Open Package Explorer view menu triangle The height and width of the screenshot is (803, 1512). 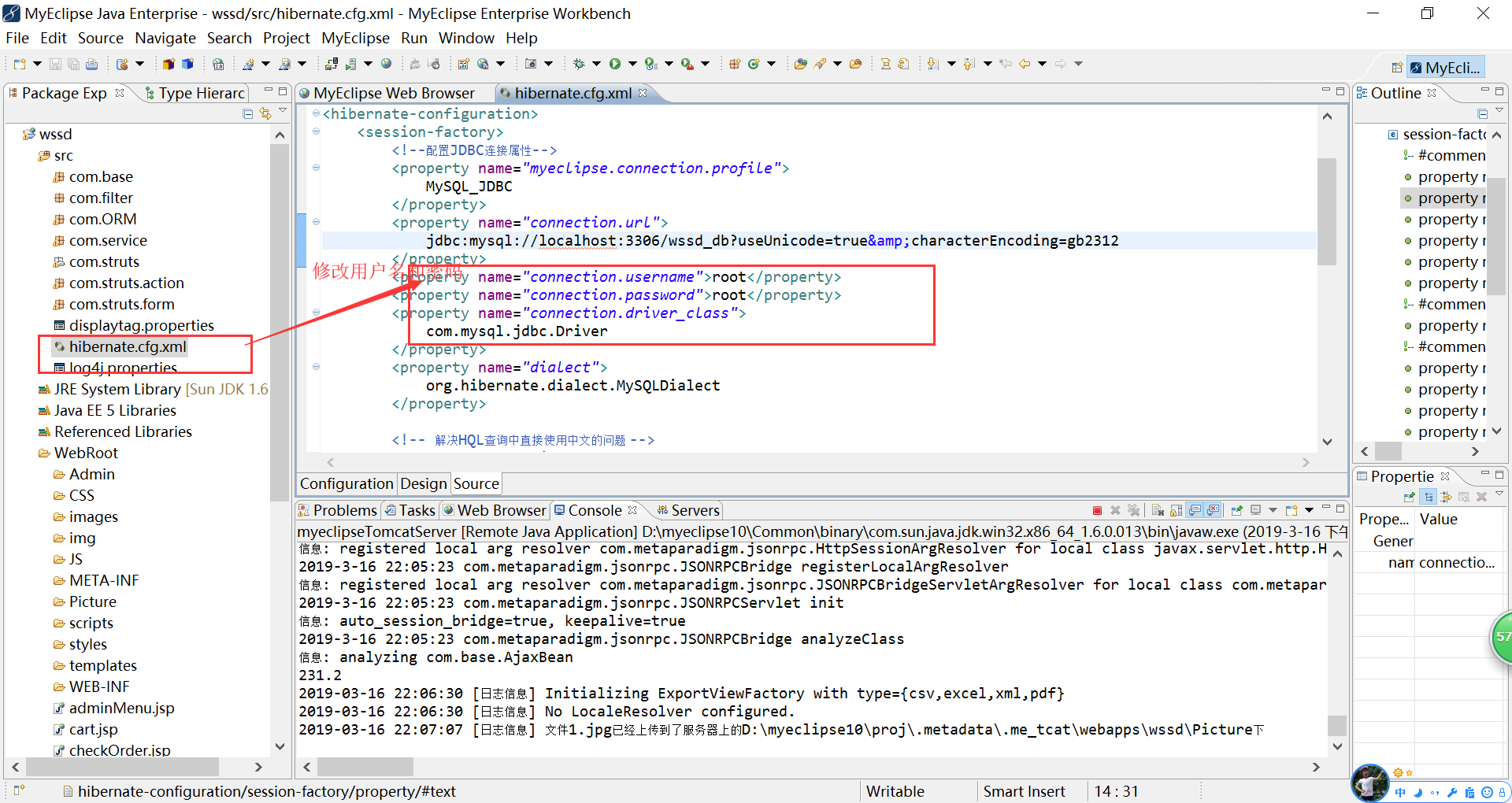(283, 111)
